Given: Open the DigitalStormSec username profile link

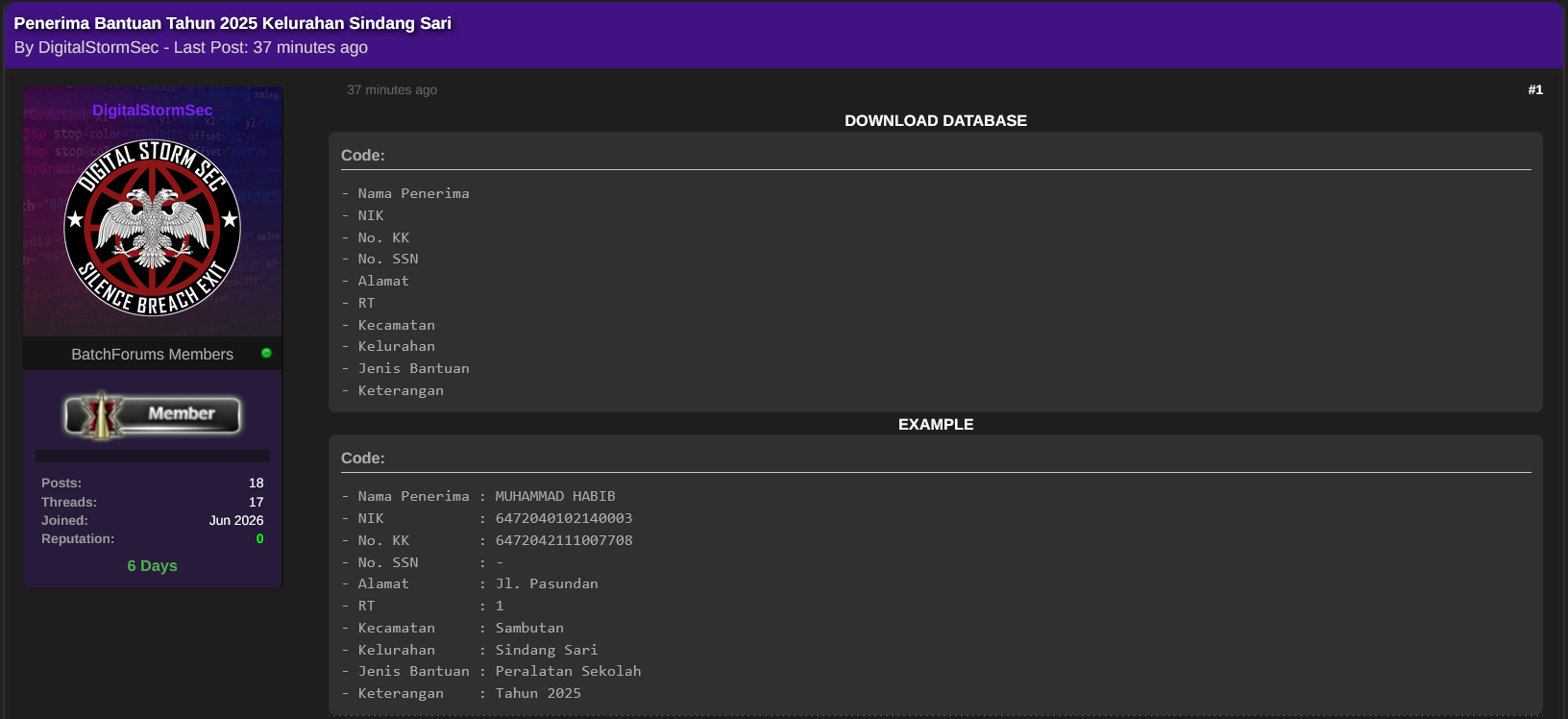Looking at the screenshot, I should (x=152, y=110).
